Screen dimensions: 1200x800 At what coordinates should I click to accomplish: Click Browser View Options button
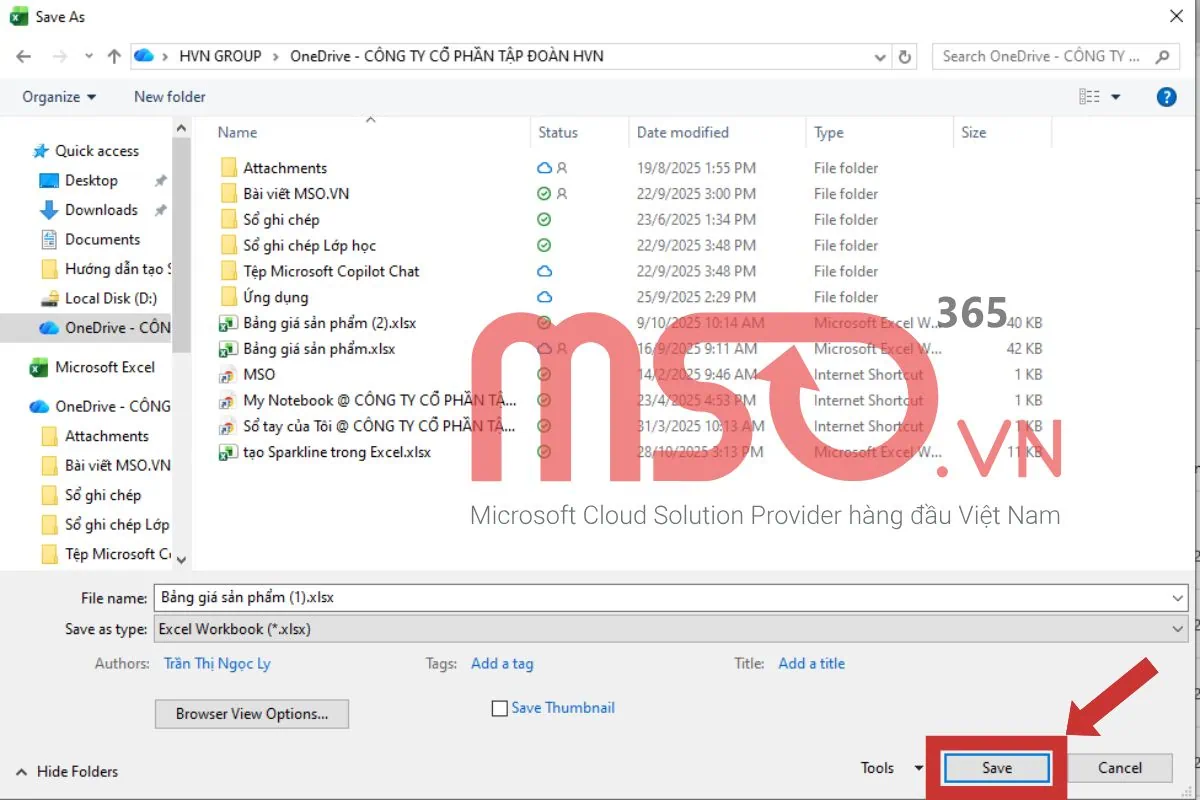(252, 714)
